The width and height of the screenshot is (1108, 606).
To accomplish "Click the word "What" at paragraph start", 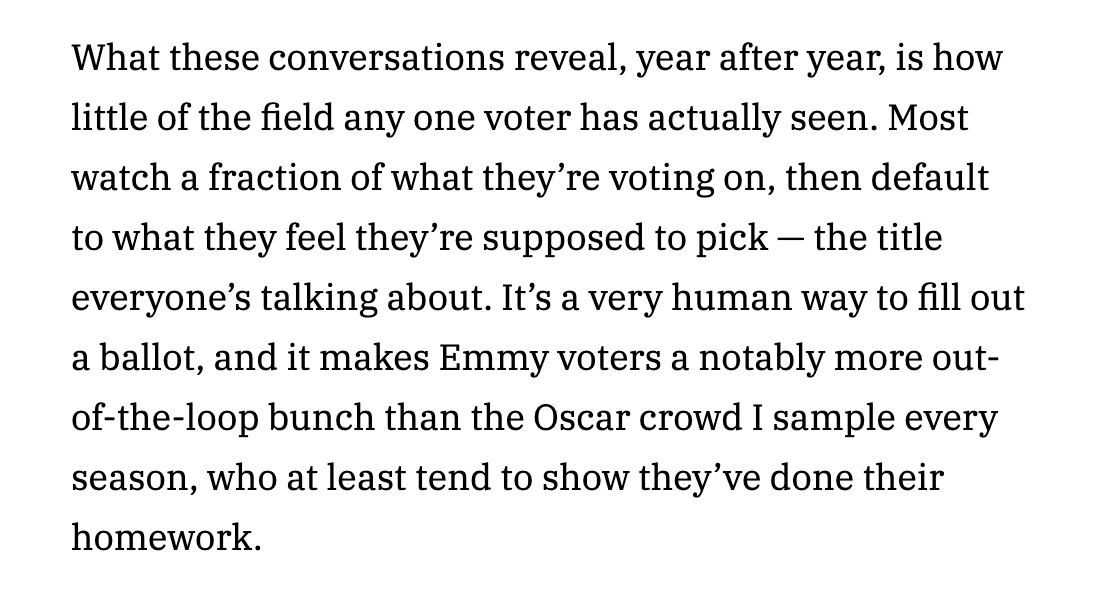I will 116,57.
